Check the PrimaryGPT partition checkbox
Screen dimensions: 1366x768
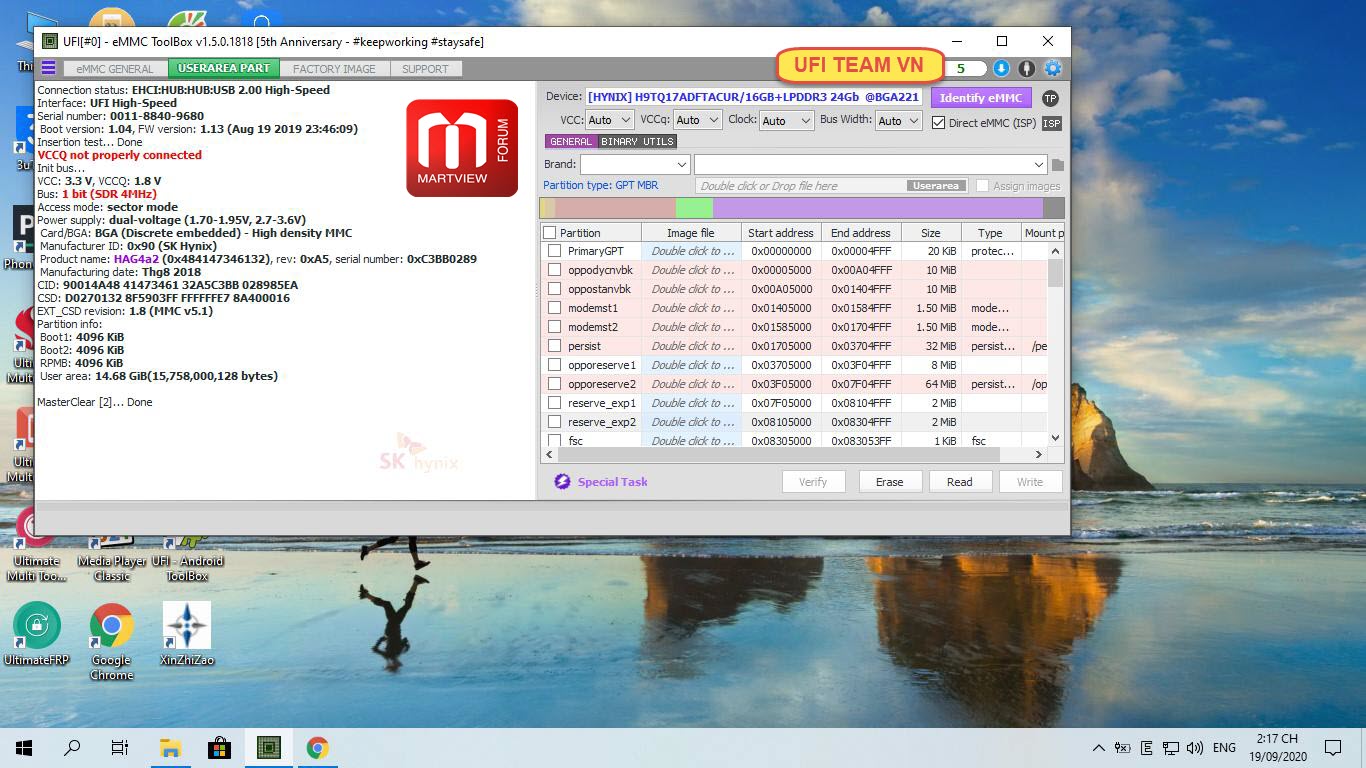pos(554,251)
